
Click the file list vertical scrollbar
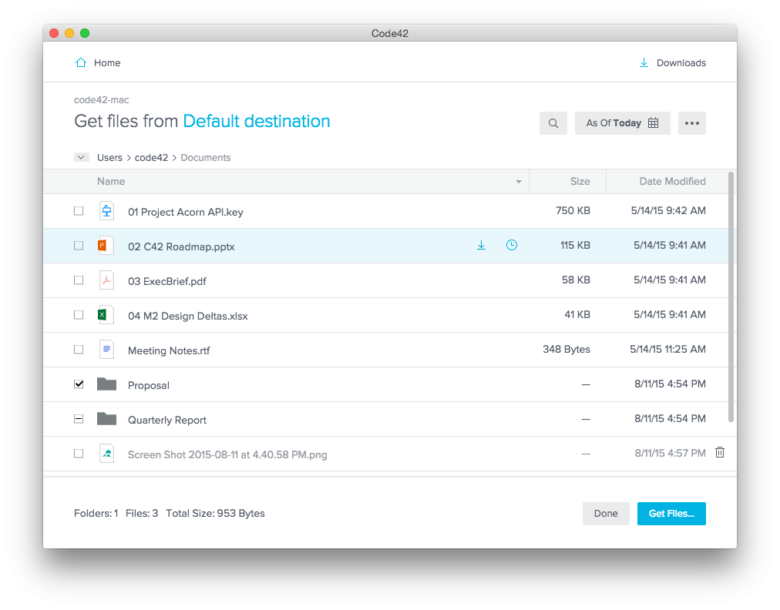731,297
